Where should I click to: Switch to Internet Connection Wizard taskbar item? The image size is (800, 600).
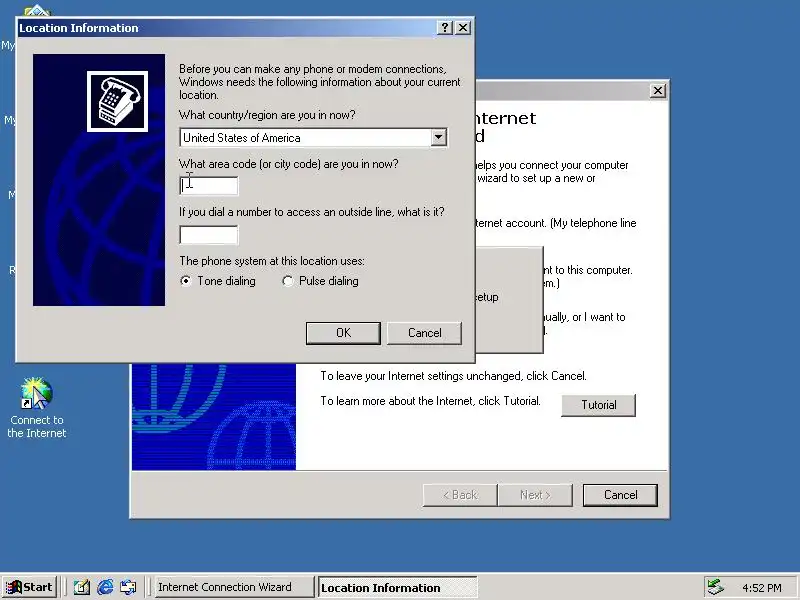click(x=234, y=587)
